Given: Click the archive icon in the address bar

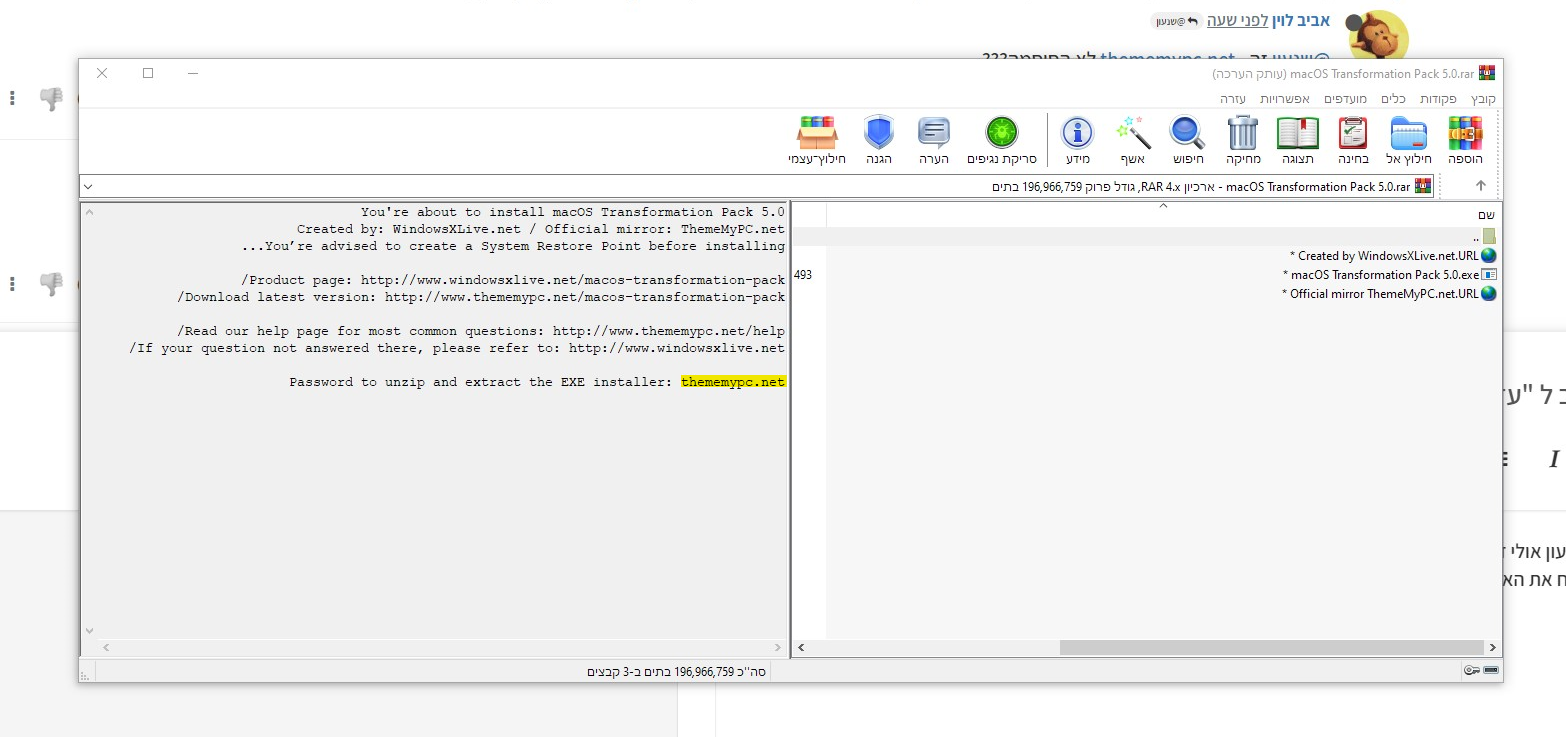Looking at the screenshot, I should tap(1423, 186).
